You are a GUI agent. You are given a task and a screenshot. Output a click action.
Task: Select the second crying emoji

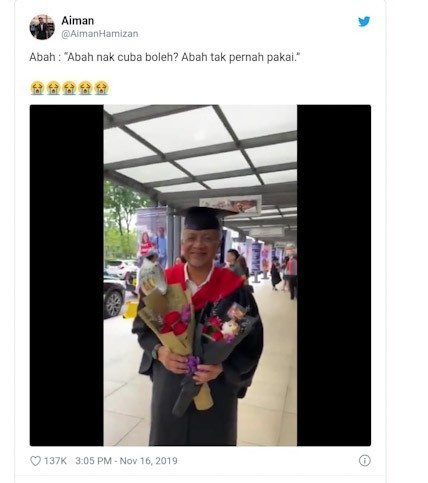point(53,88)
